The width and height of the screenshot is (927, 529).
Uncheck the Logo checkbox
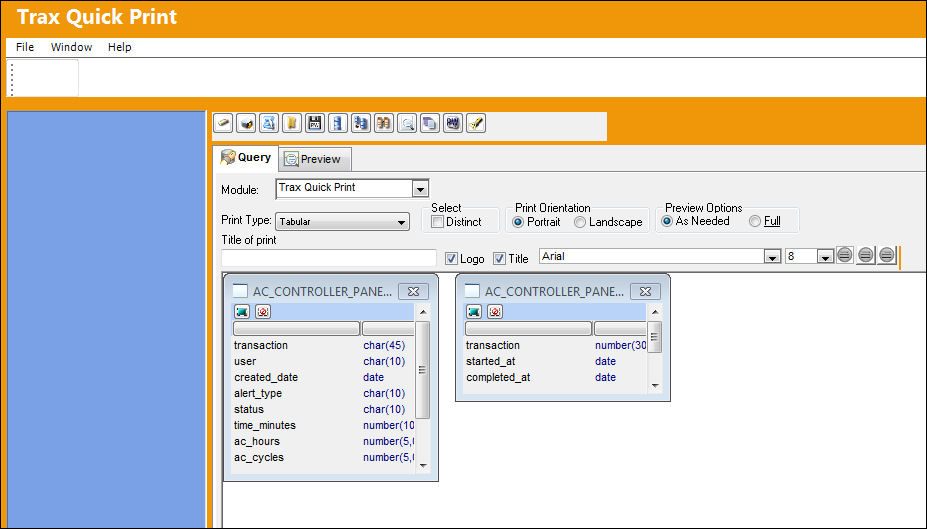tap(452, 258)
